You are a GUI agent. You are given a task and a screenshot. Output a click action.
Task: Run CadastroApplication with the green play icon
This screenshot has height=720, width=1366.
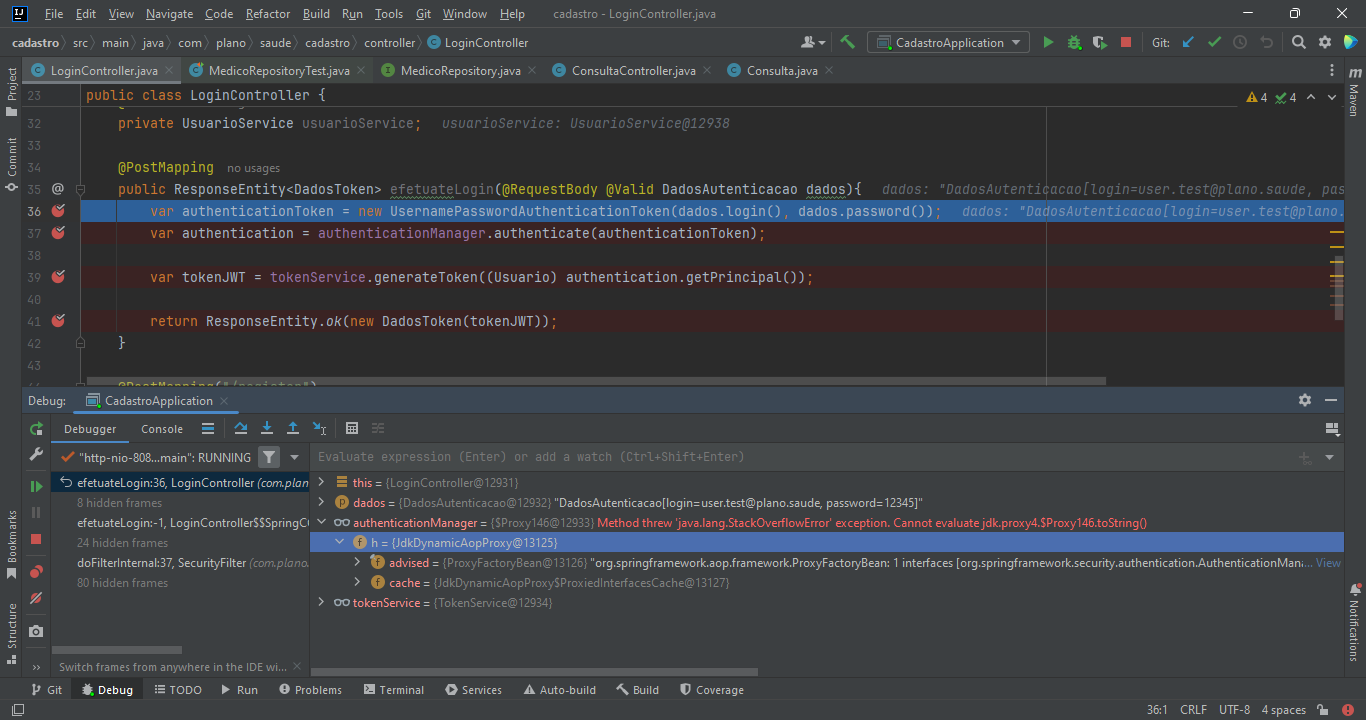coord(1048,42)
